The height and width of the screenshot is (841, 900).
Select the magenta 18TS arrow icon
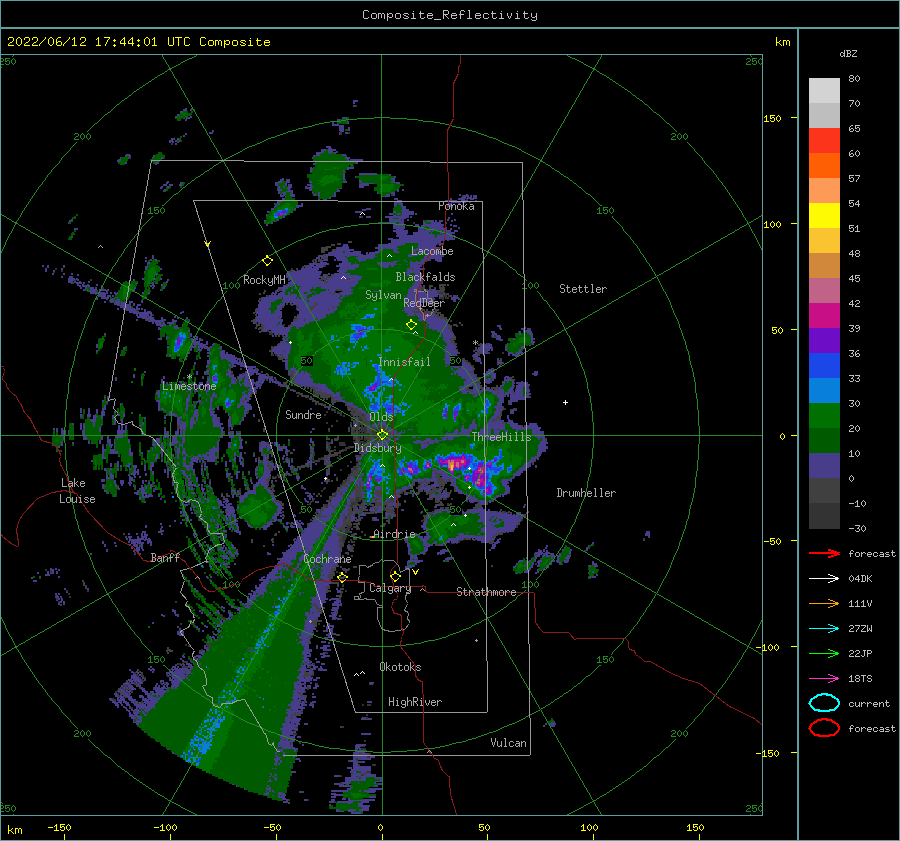(x=824, y=679)
